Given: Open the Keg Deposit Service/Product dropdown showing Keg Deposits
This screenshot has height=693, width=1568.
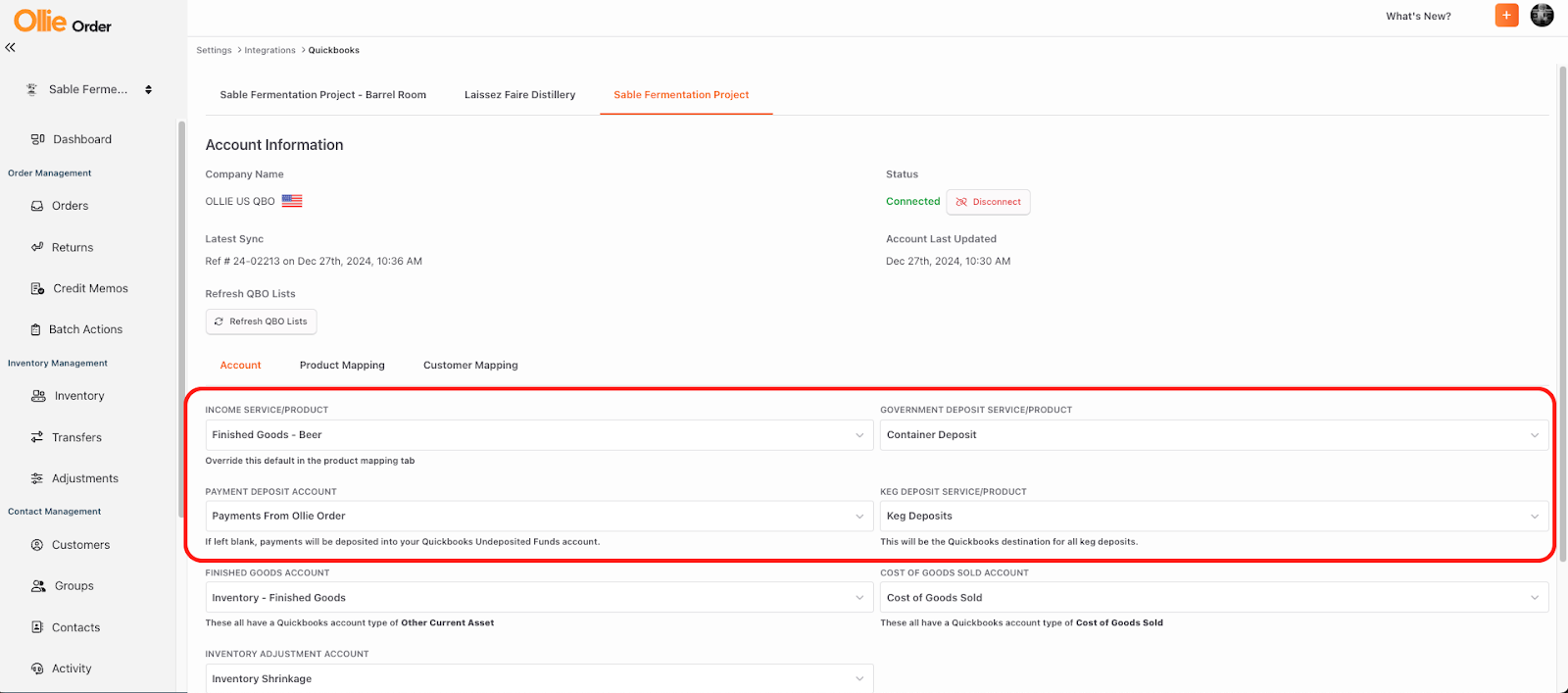Looking at the screenshot, I should click(1214, 516).
